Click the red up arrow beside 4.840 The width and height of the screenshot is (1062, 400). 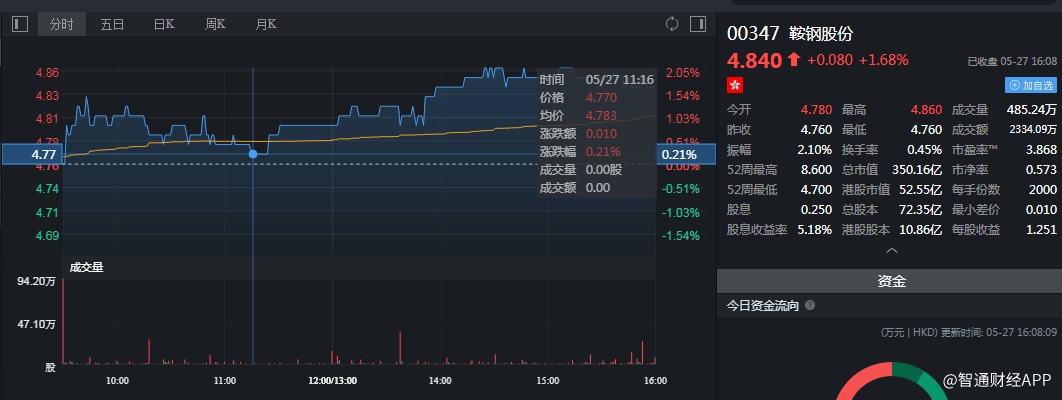(x=794, y=60)
